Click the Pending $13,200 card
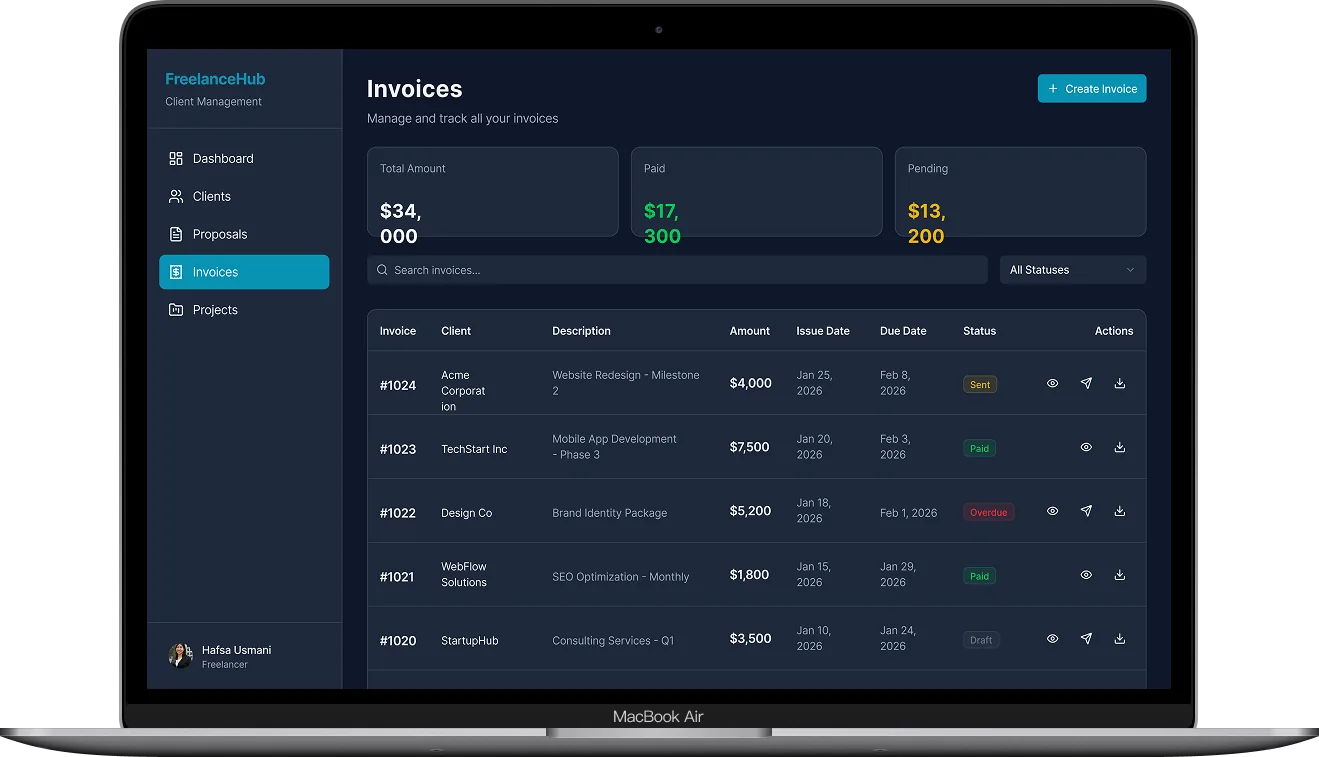The height and width of the screenshot is (757, 1319). click(1020, 192)
